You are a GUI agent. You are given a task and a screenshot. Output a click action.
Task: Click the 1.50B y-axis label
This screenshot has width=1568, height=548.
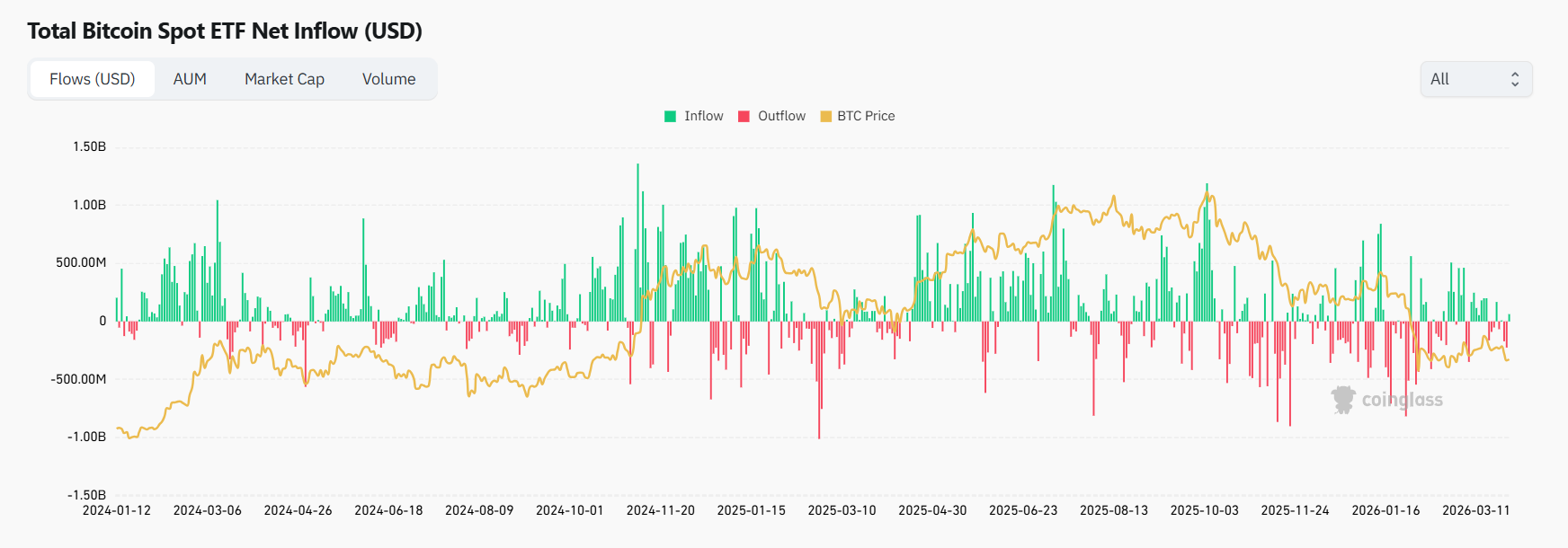click(x=90, y=146)
